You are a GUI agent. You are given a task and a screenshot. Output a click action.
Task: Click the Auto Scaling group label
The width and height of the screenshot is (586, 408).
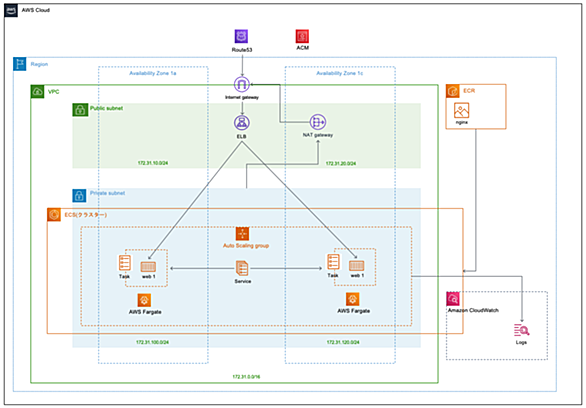[x=246, y=245]
